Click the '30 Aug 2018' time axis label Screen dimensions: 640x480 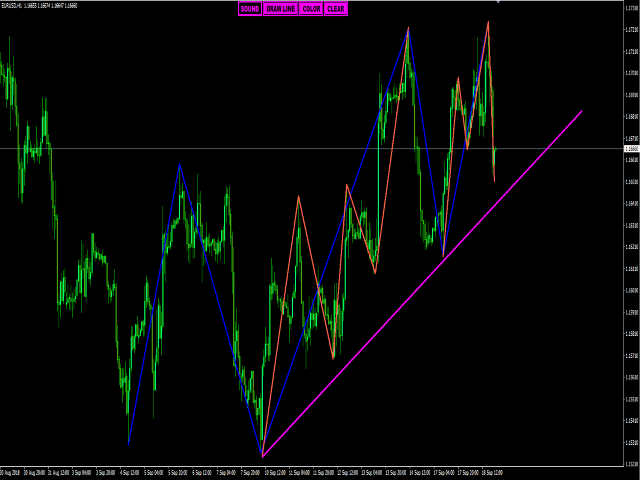point(11,473)
